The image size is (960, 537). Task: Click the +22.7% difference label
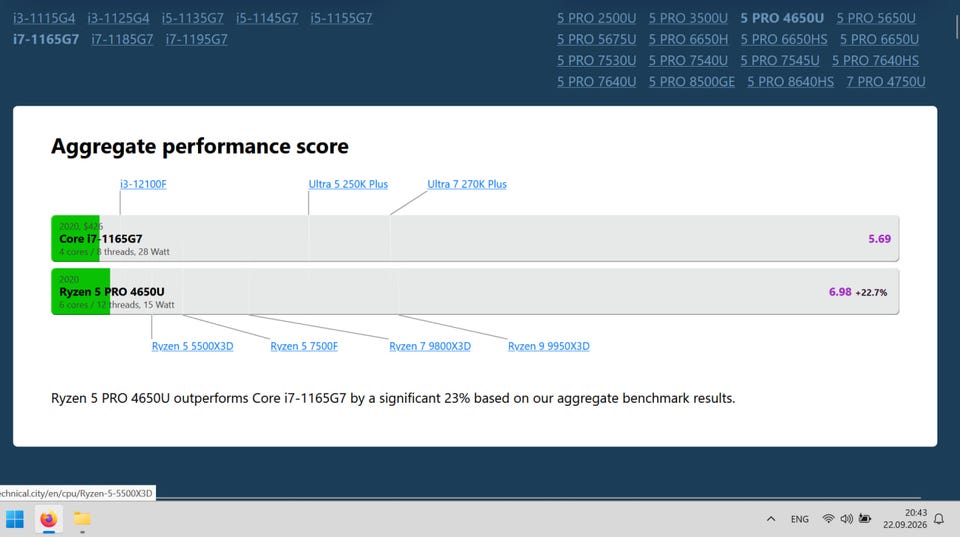click(x=871, y=293)
